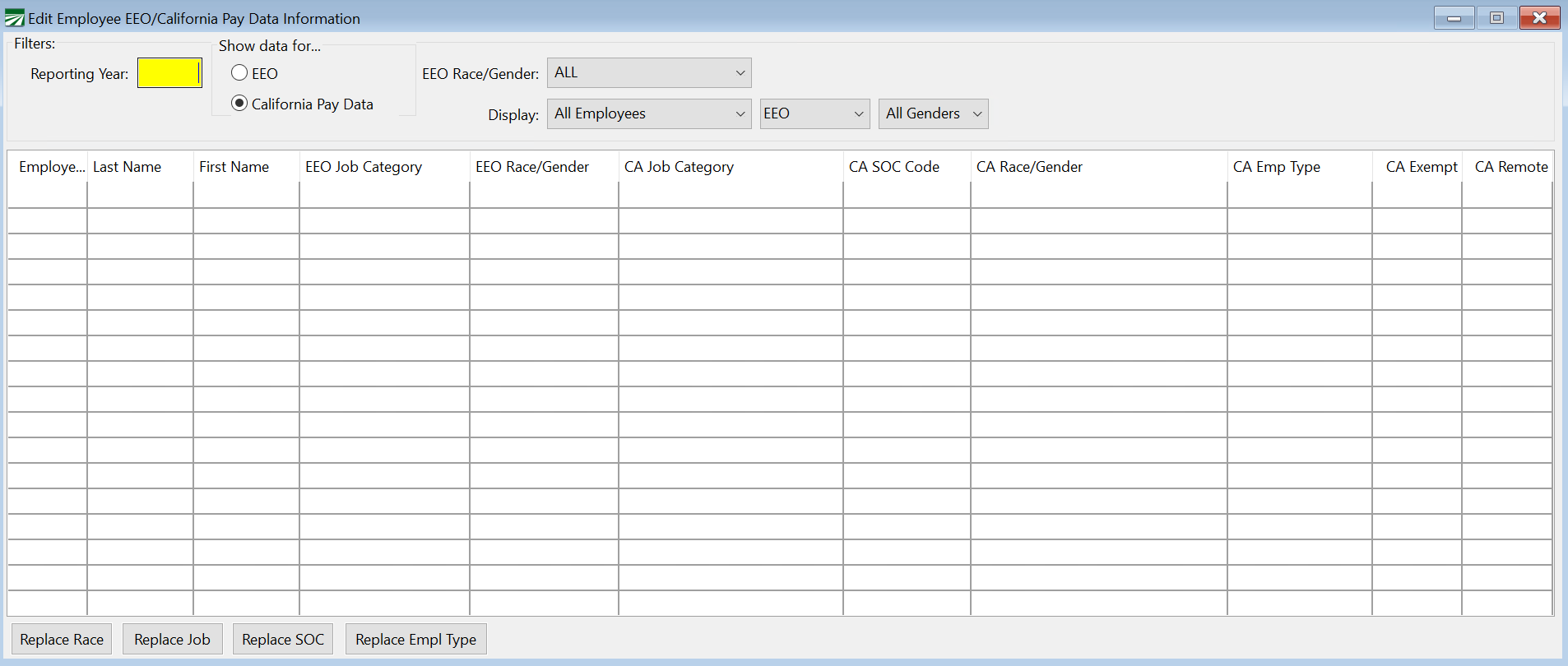
Task: Expand the All Genders dropdown
Action: pos(933,114)
